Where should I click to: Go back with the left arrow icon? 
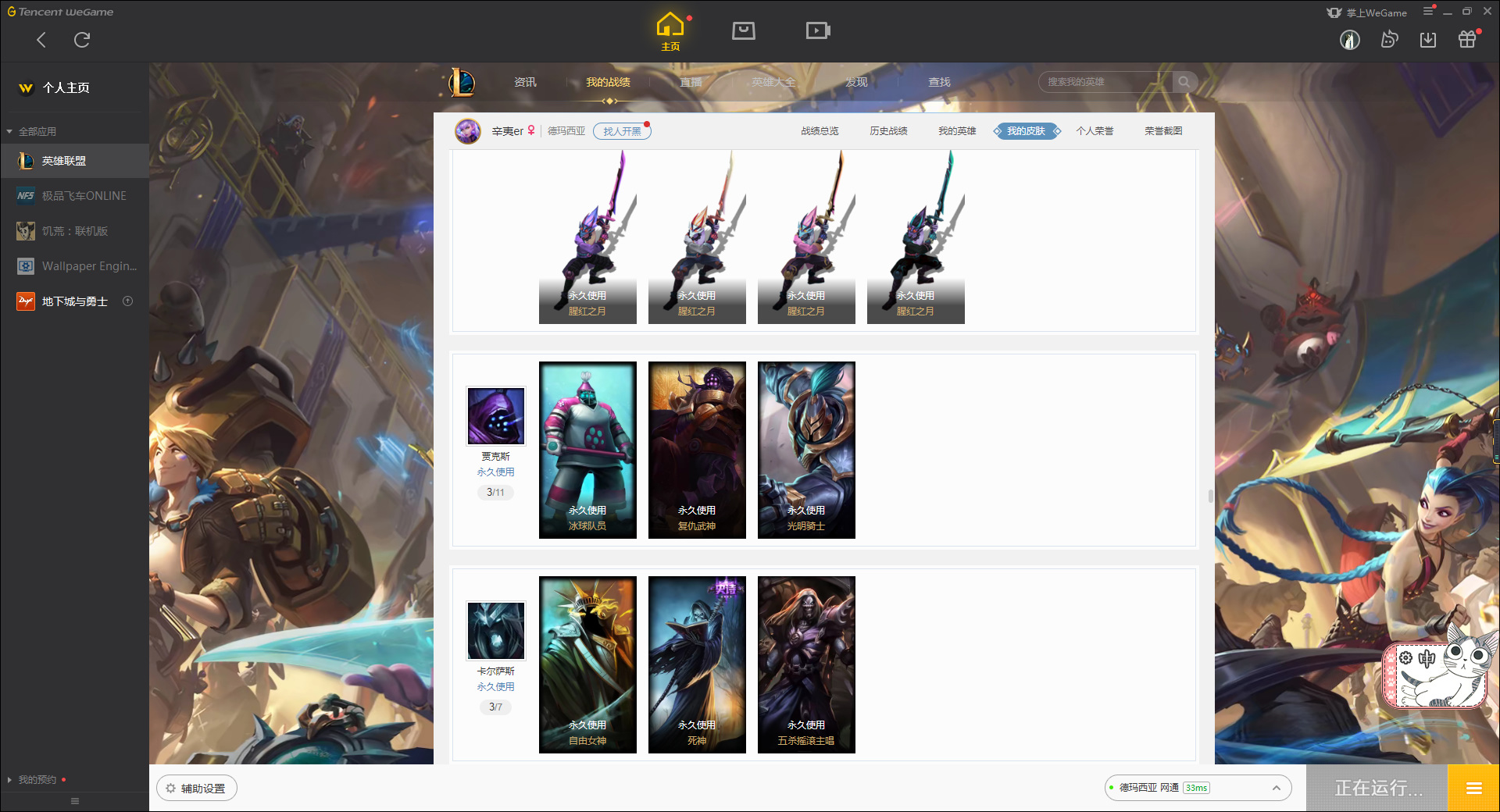tap(41, 40)
